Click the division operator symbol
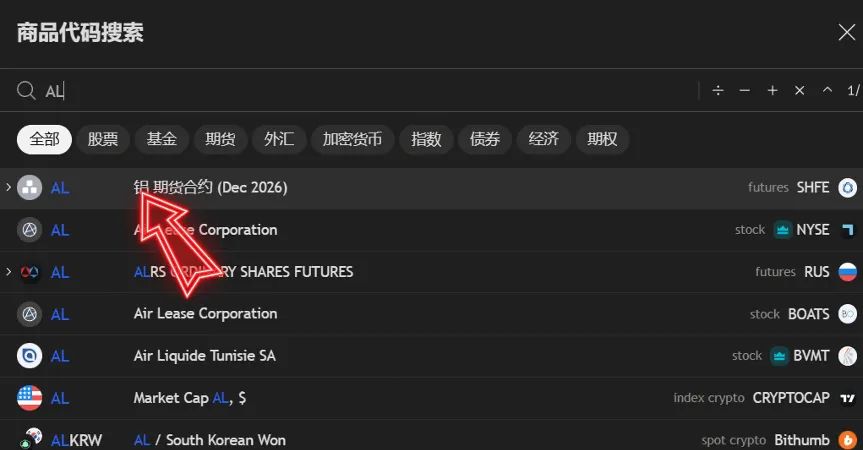 pyautogui.click(x=717, y=91)
